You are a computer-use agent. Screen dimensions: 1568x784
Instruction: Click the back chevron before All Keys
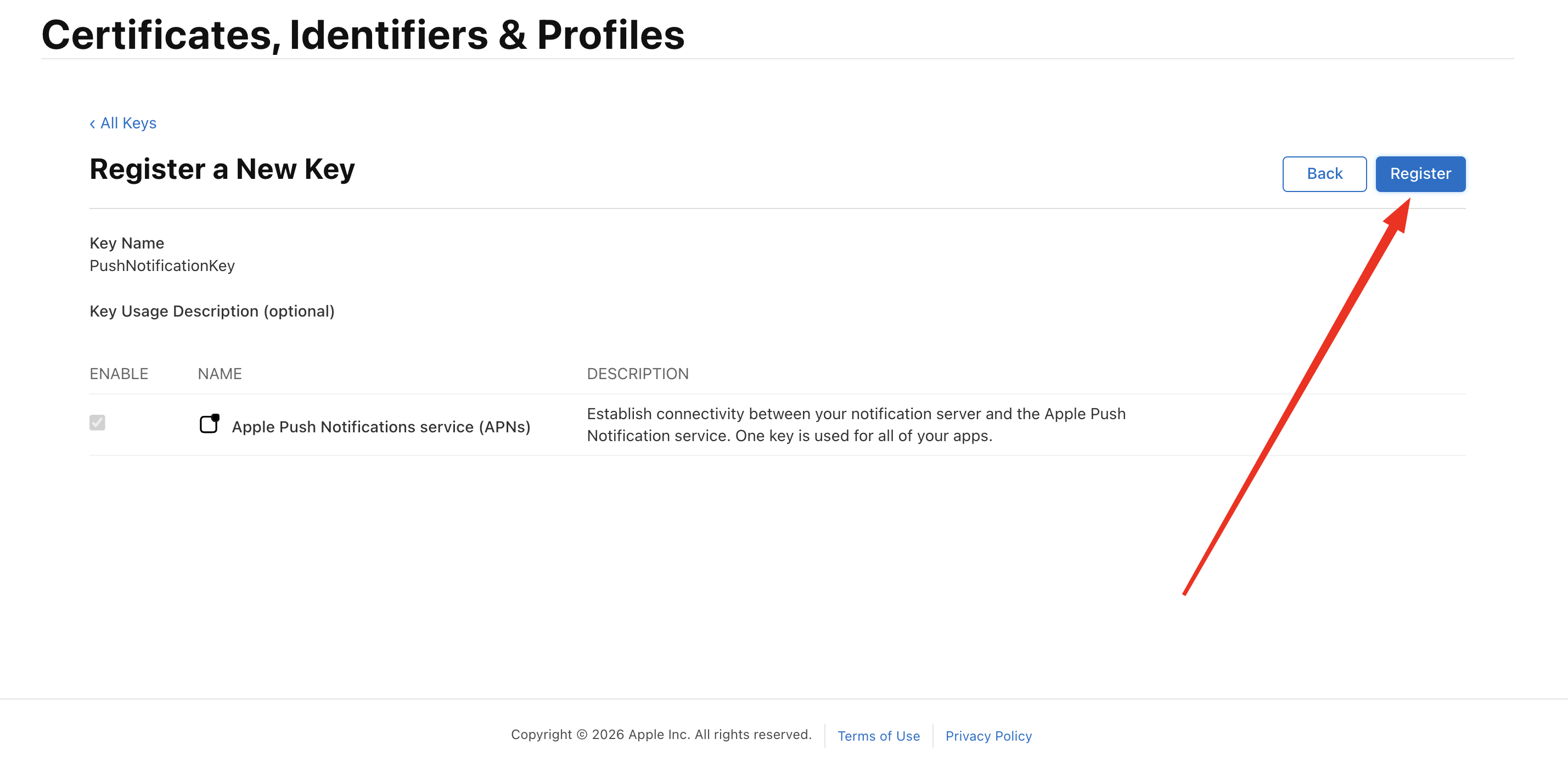pyautogui.click(x=93, y=124)
